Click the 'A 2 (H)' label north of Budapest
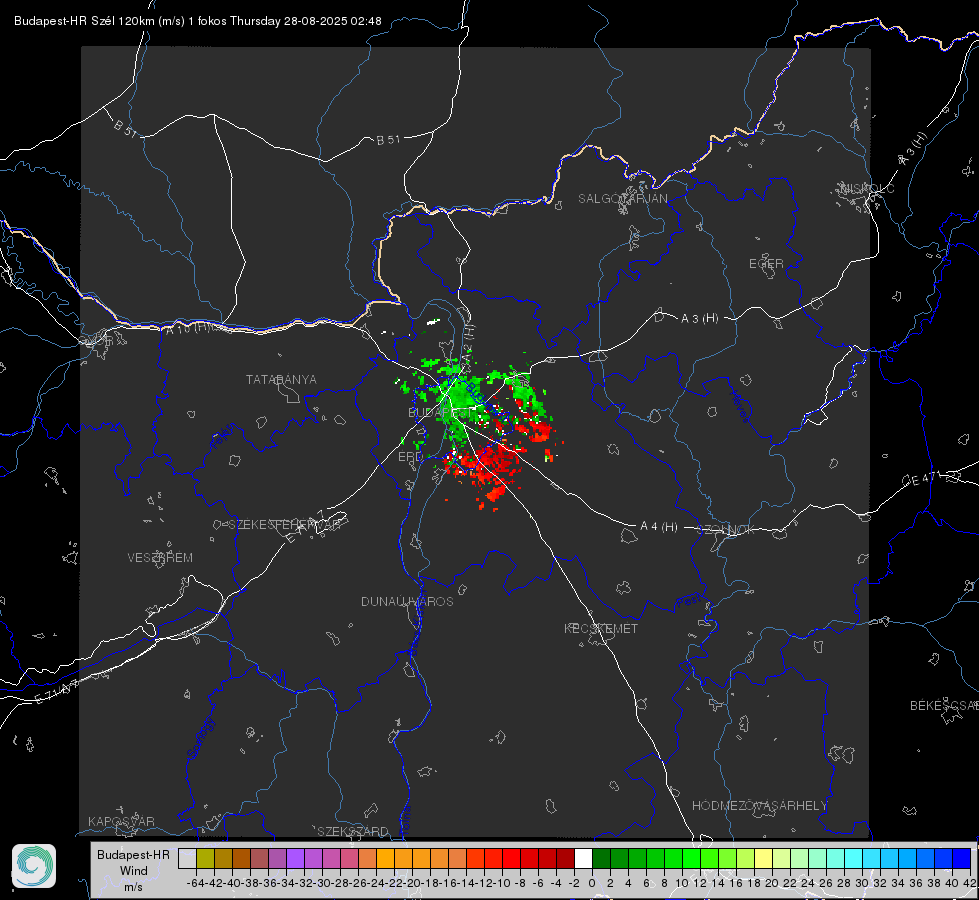This screenshot has width=979, height=900. pos(468,341)
